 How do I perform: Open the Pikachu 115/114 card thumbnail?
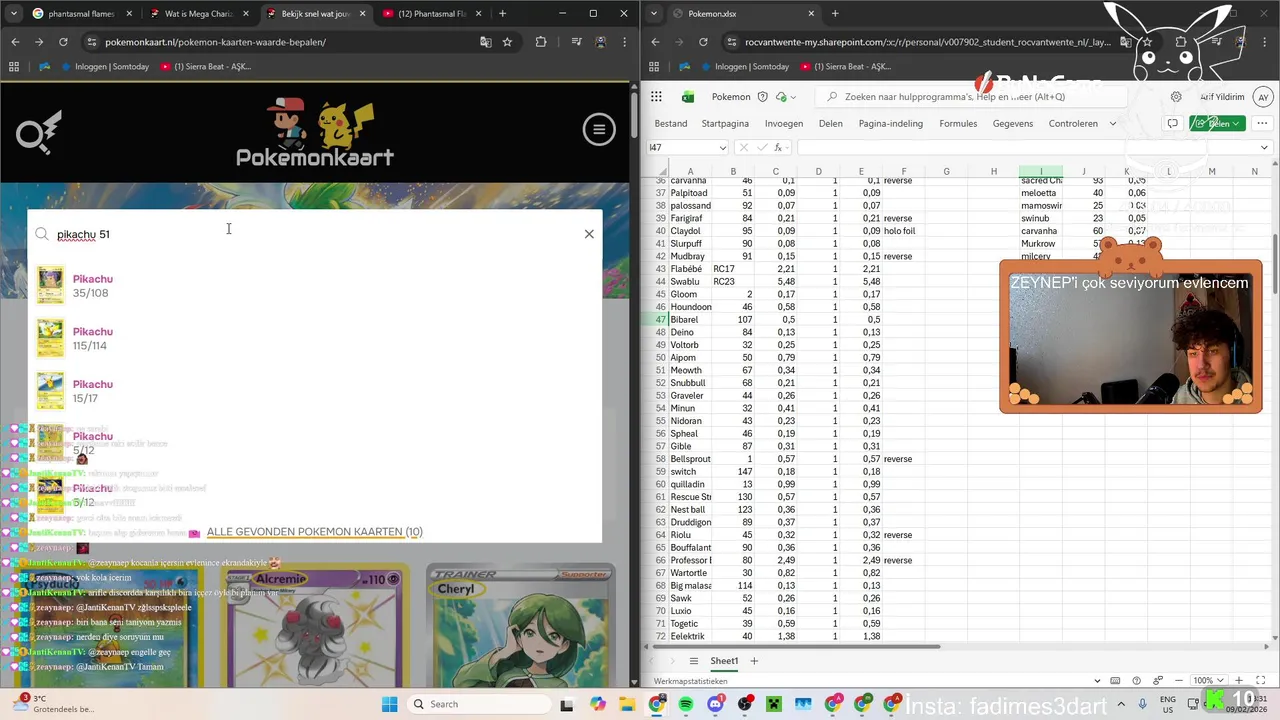(x=50, y=338)
